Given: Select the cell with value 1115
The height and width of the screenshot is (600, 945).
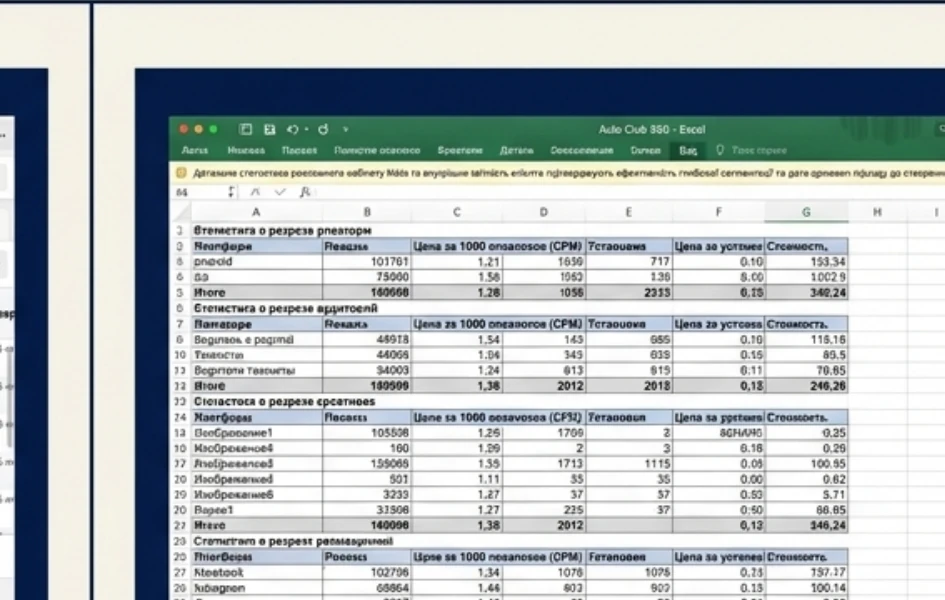Looking at the screenshot, I should [629, 464].
